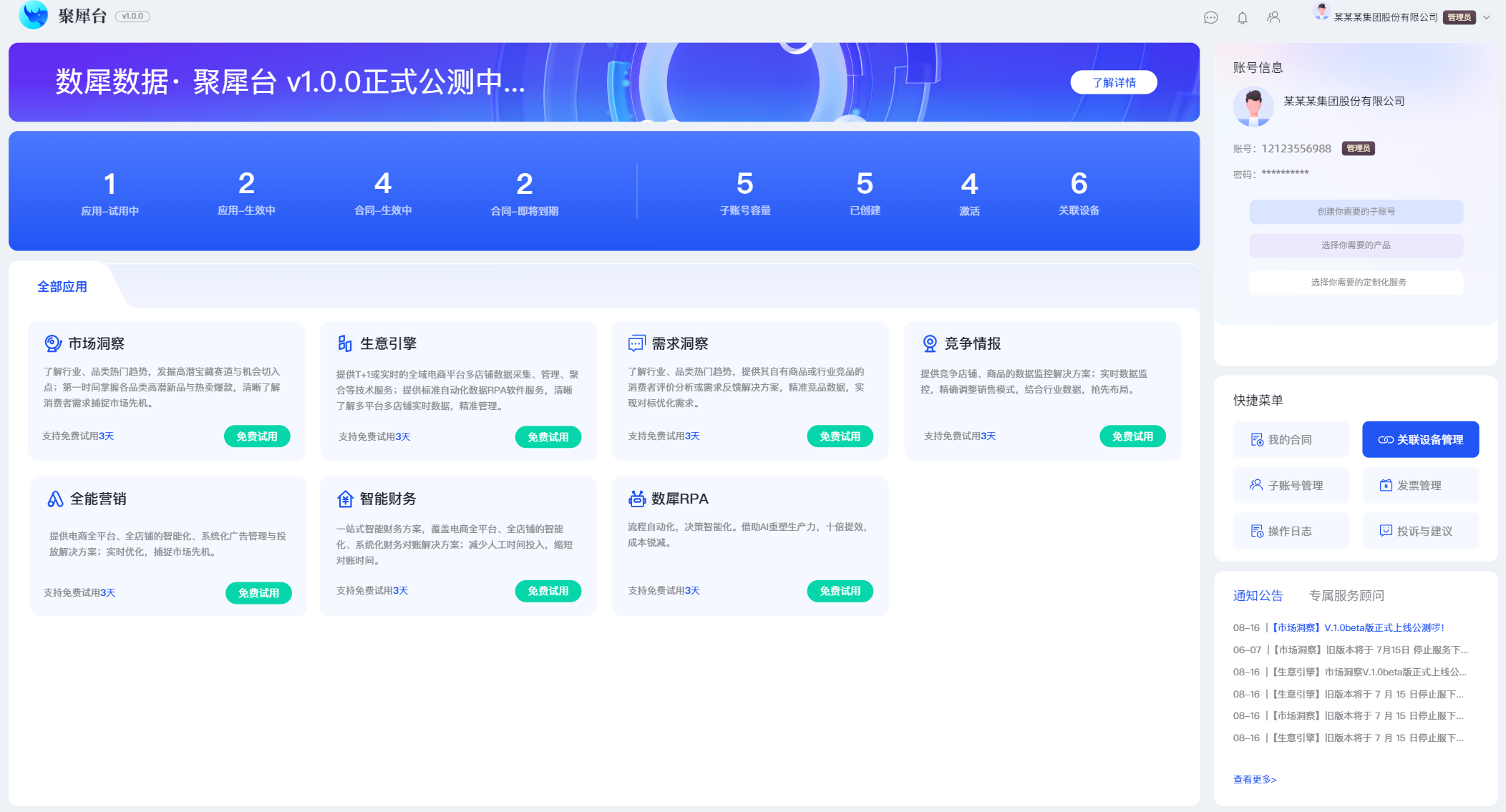The height and width of the screenshot is (812, 1506).
Task: Click the 聚犀台 logo icon
Action: pos(33,15)
